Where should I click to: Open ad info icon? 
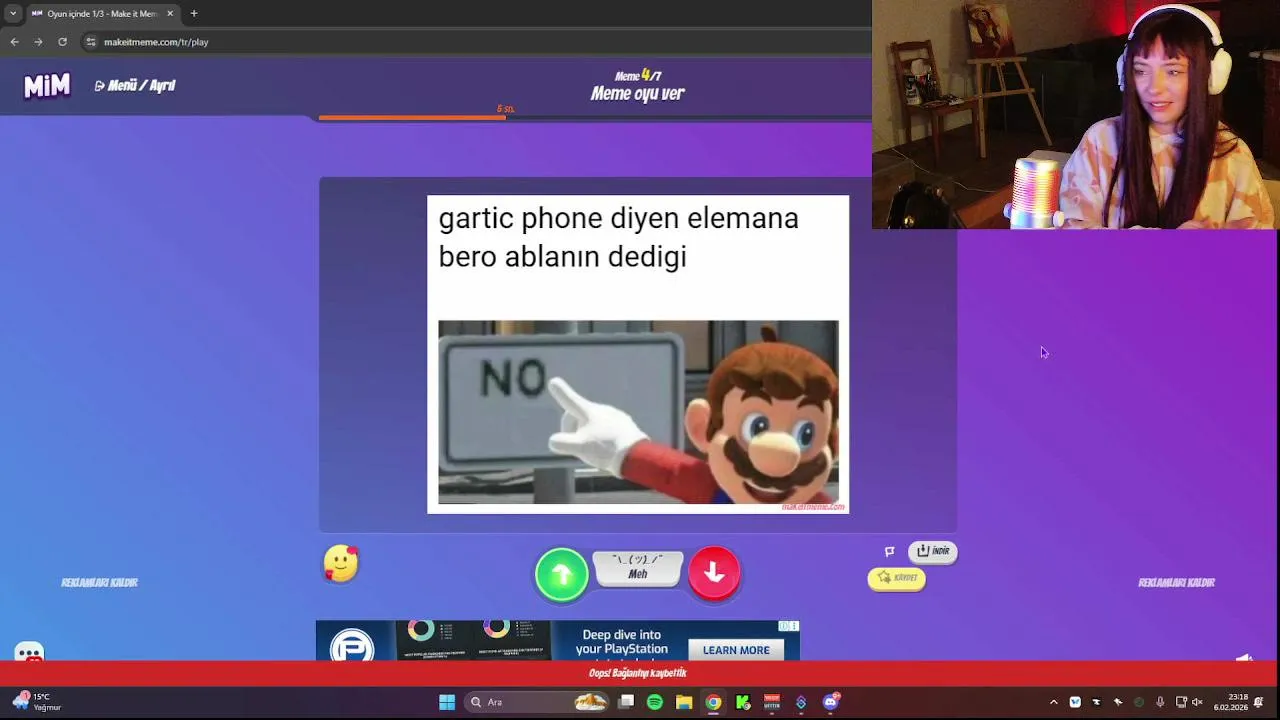[785, 626]
